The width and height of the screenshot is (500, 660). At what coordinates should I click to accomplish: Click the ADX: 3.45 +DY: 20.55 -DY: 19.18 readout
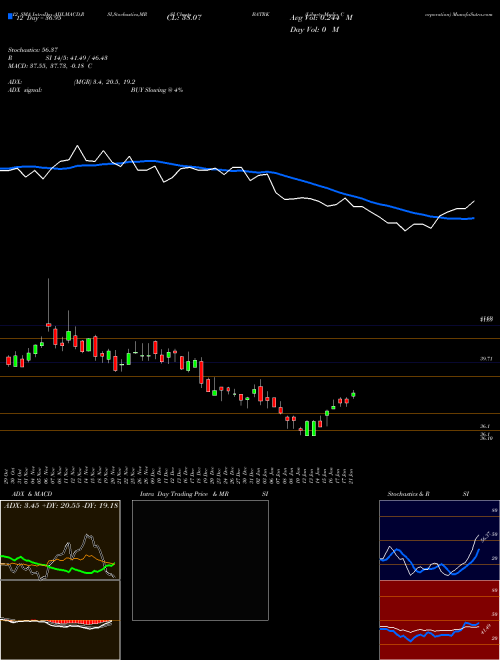click(x=61, y=505)
